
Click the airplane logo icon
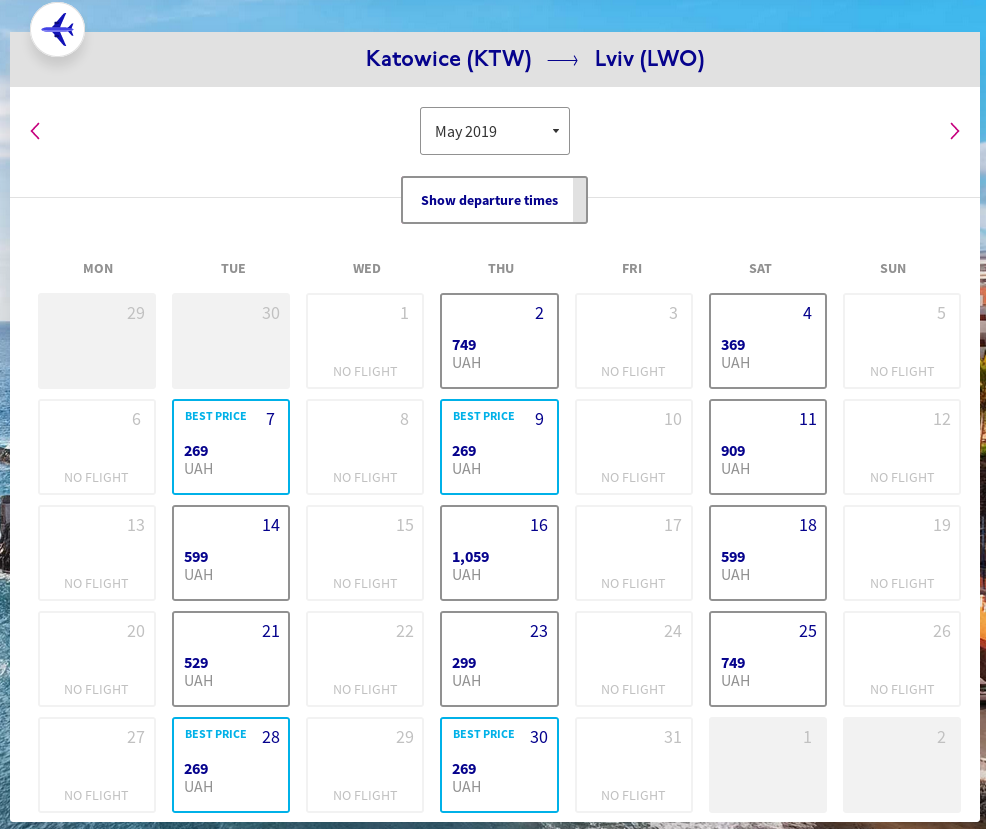58,30
